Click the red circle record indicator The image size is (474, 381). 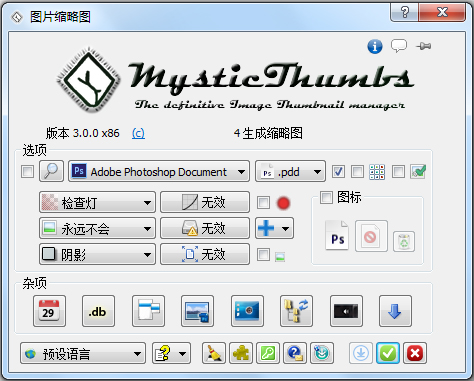click(283, 203)
